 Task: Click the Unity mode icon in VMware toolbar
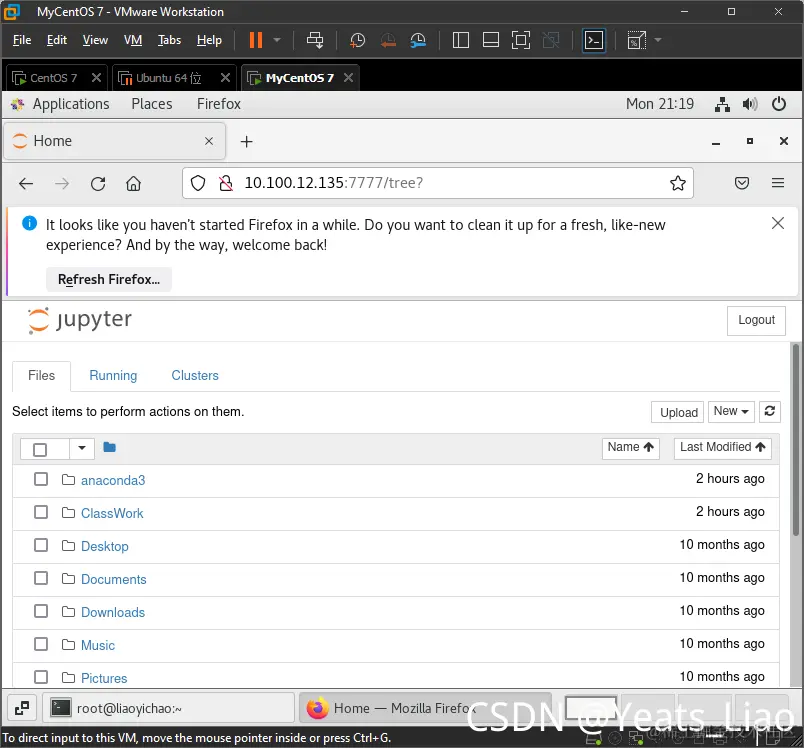click(551, 40)
